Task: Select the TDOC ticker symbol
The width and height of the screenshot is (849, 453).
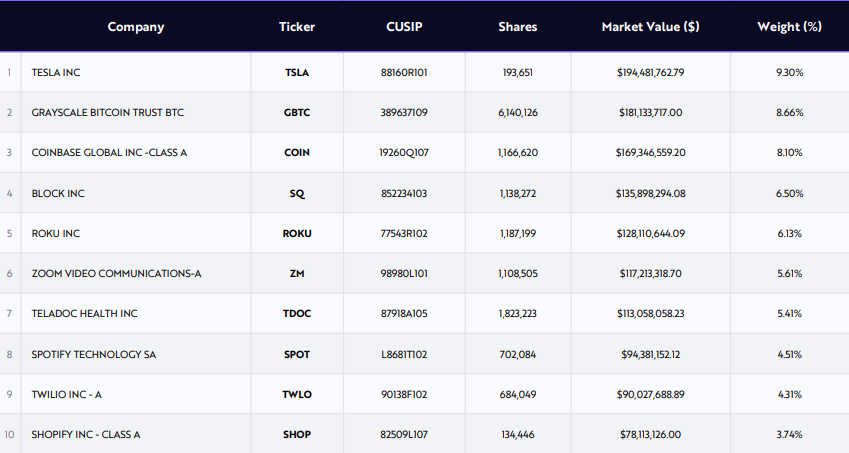Action: pyautogui.click(x=297, y=313)
